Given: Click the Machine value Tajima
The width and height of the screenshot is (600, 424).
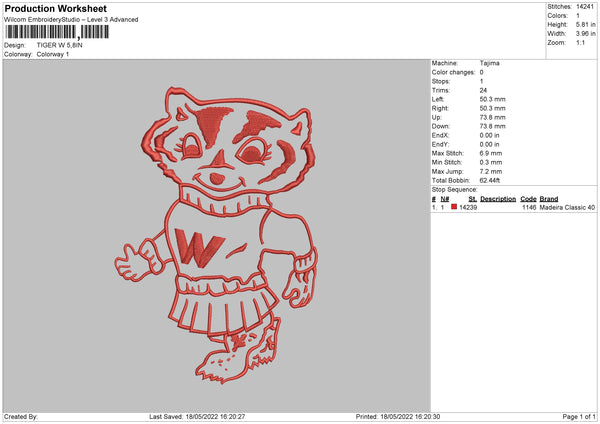Looking at the screenshot, I should (489, 63).
